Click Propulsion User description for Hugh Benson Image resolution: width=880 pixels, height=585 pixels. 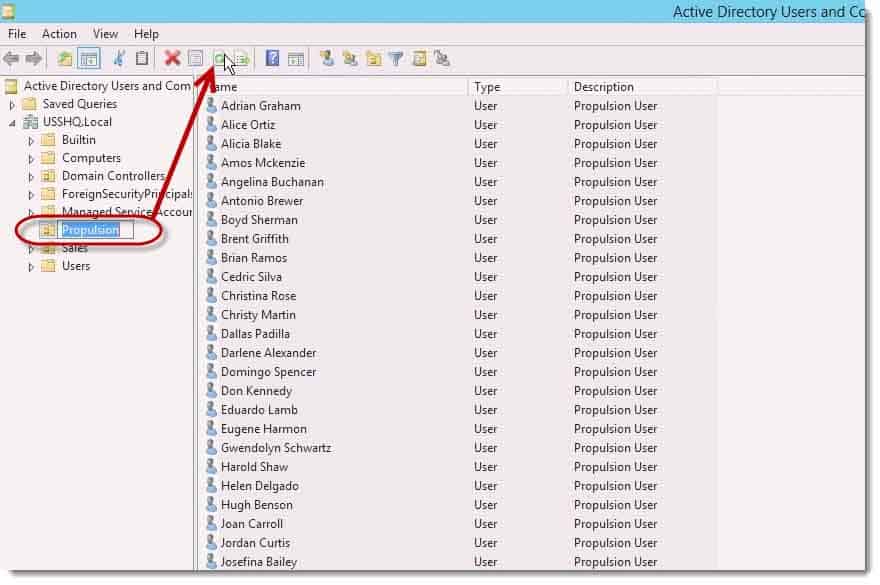pyautogui.click(x=615, y=505)
